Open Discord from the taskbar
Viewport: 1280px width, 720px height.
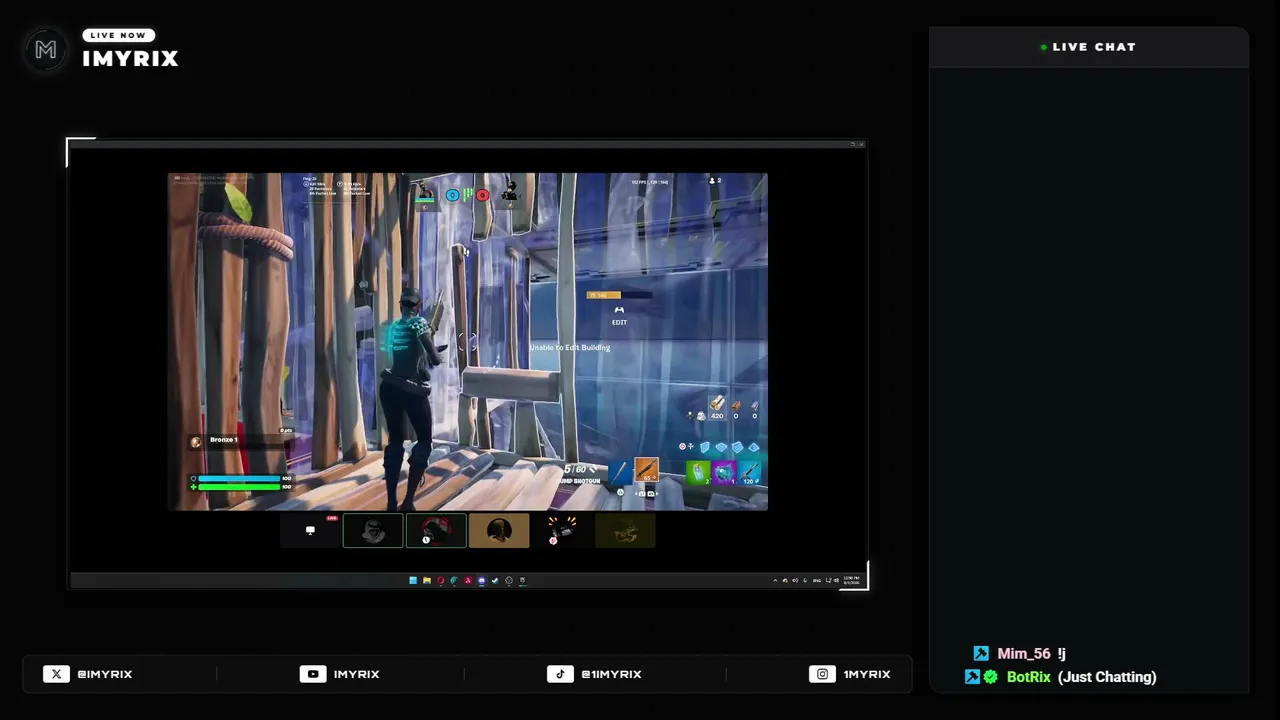[481, 580]
